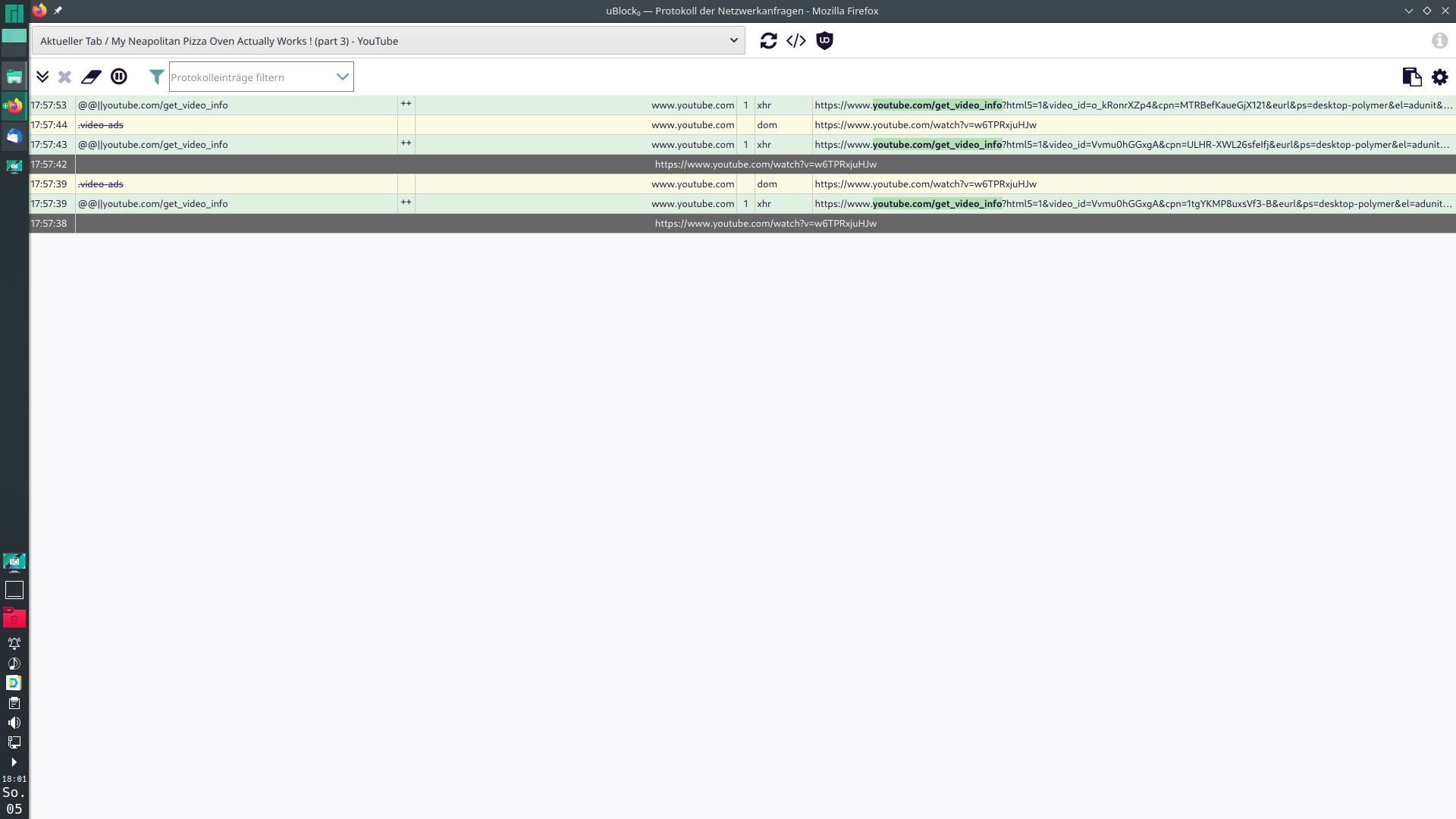Click the copy to clipboard icon
Image resolution: width=1456 pixels, height=819 pixels.
pyautogui.click(x=1411, y=77)
